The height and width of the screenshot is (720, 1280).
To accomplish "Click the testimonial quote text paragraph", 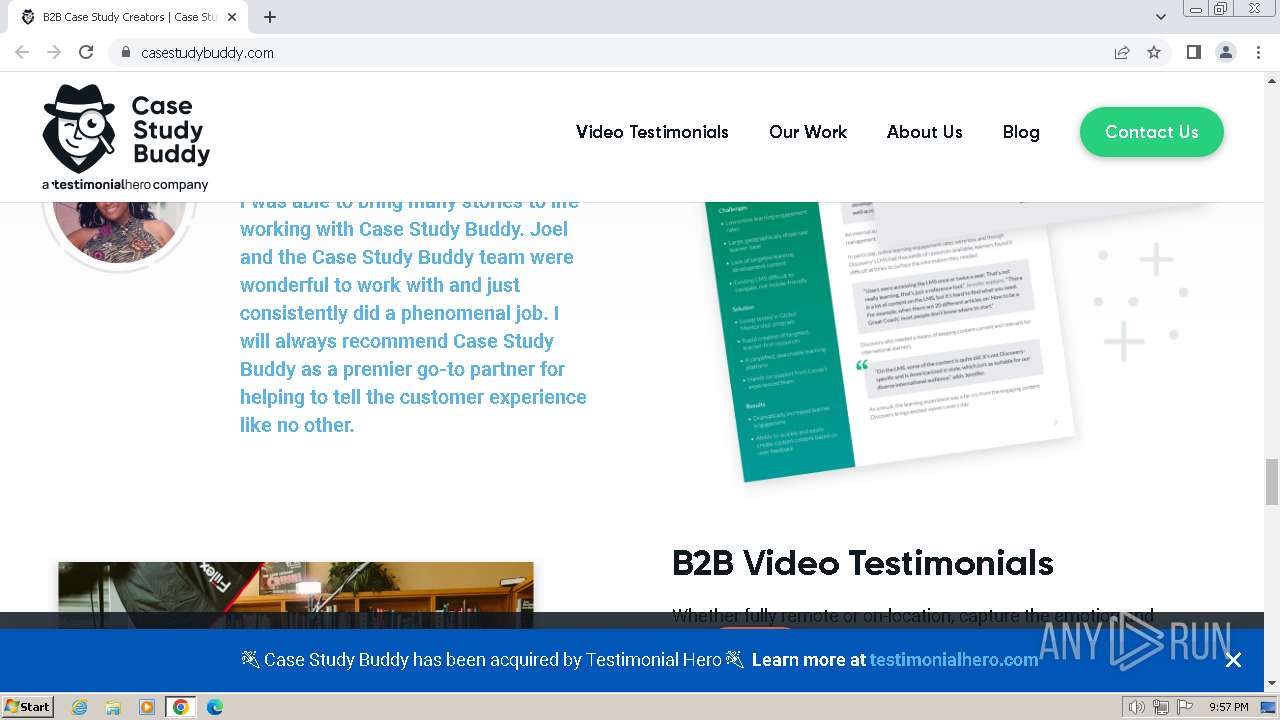I will (413, 318).
